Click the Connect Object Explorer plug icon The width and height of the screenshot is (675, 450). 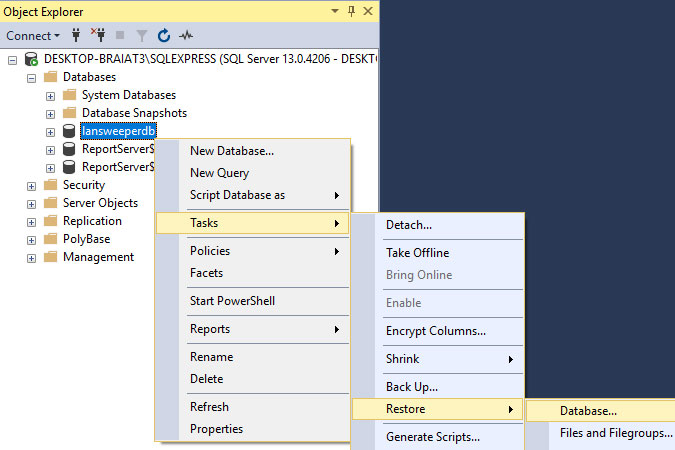tap(76, 36)
